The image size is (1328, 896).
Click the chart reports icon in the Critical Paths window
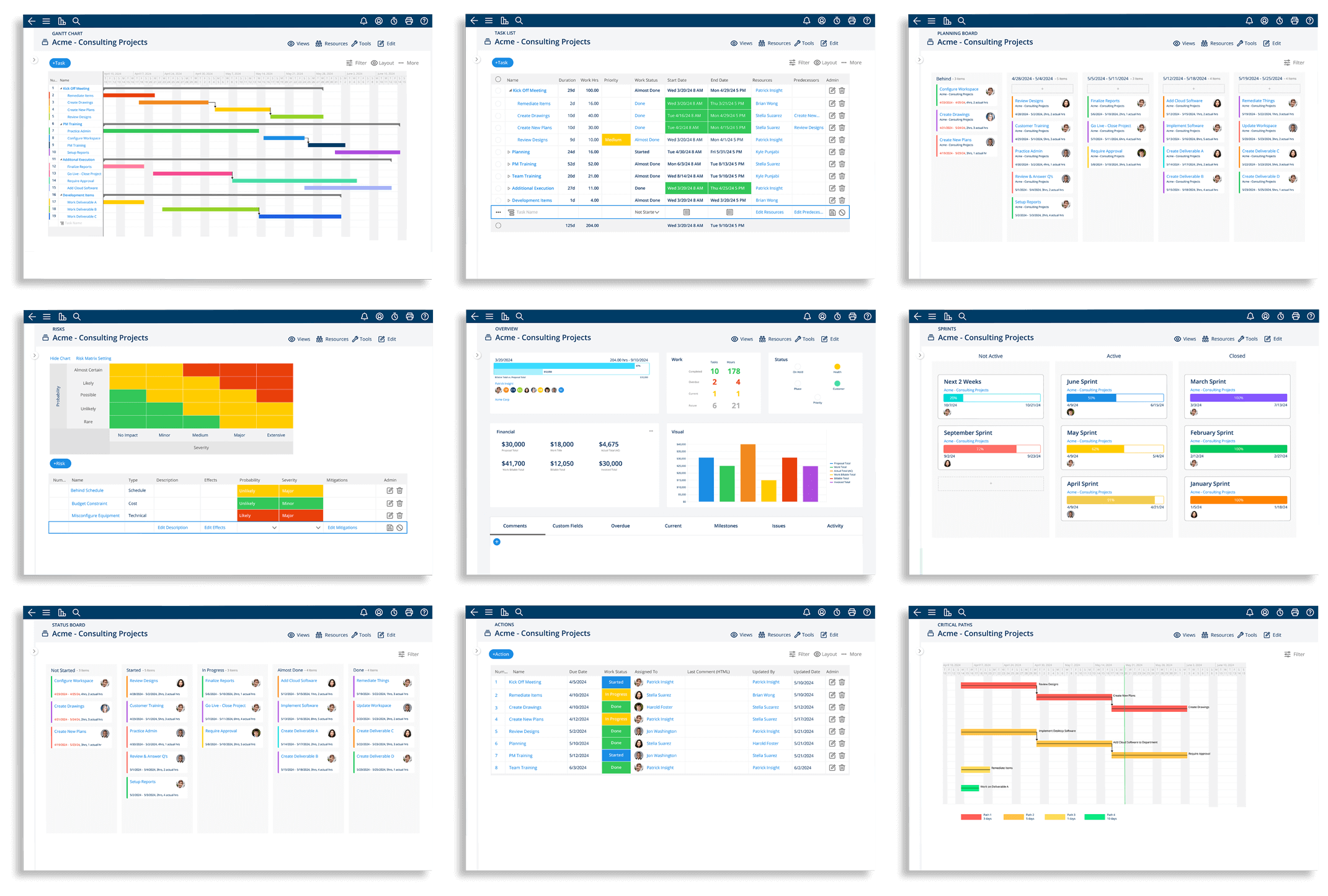(x=947, y=613)
